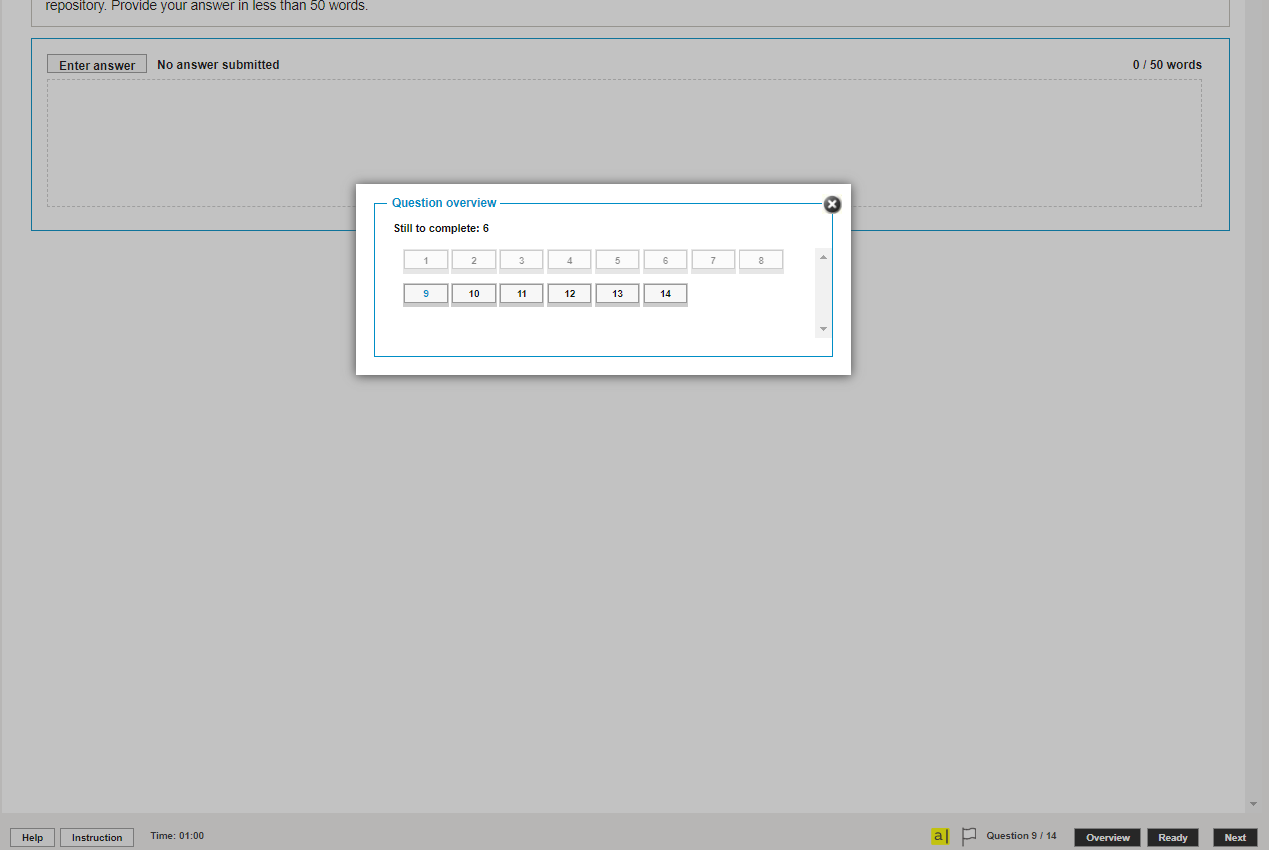Open the Instruction panel
The height and width of the screenshot is (850, 1269).
tap(97, 838)
